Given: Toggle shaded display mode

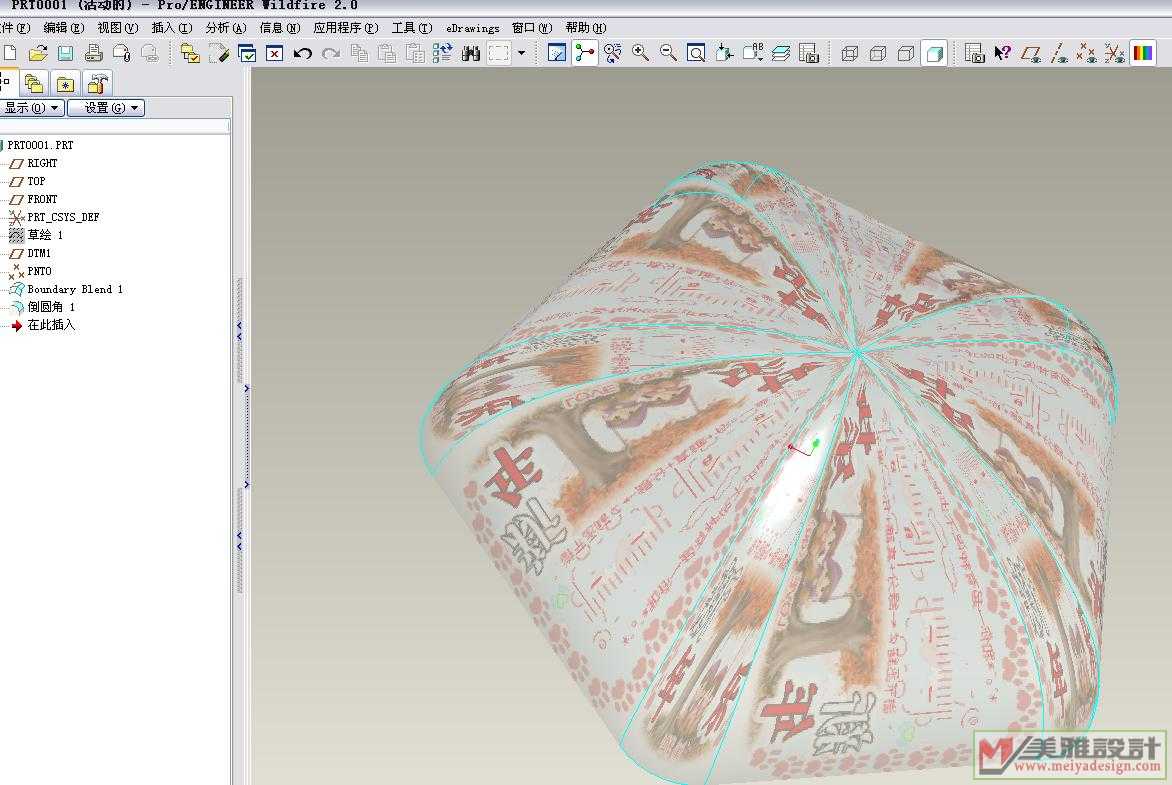Looking at the screenshot, I should point(934,53).
